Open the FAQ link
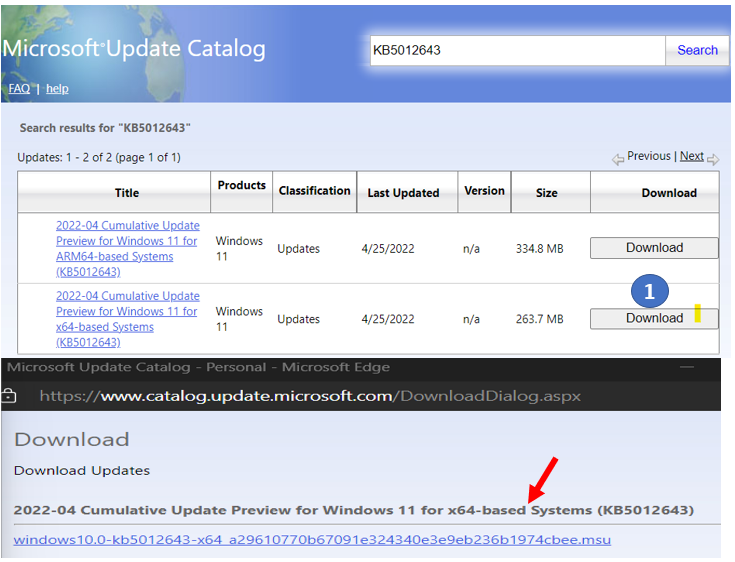735x562 pixels. 19,89
